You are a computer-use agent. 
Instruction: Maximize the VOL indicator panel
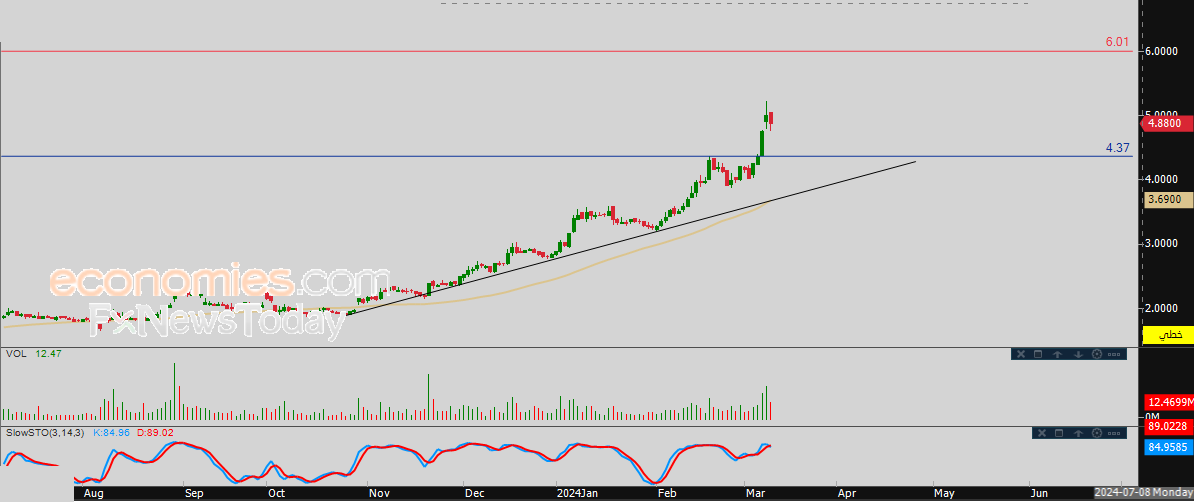pyautogui.click(x=1039, y=354)
